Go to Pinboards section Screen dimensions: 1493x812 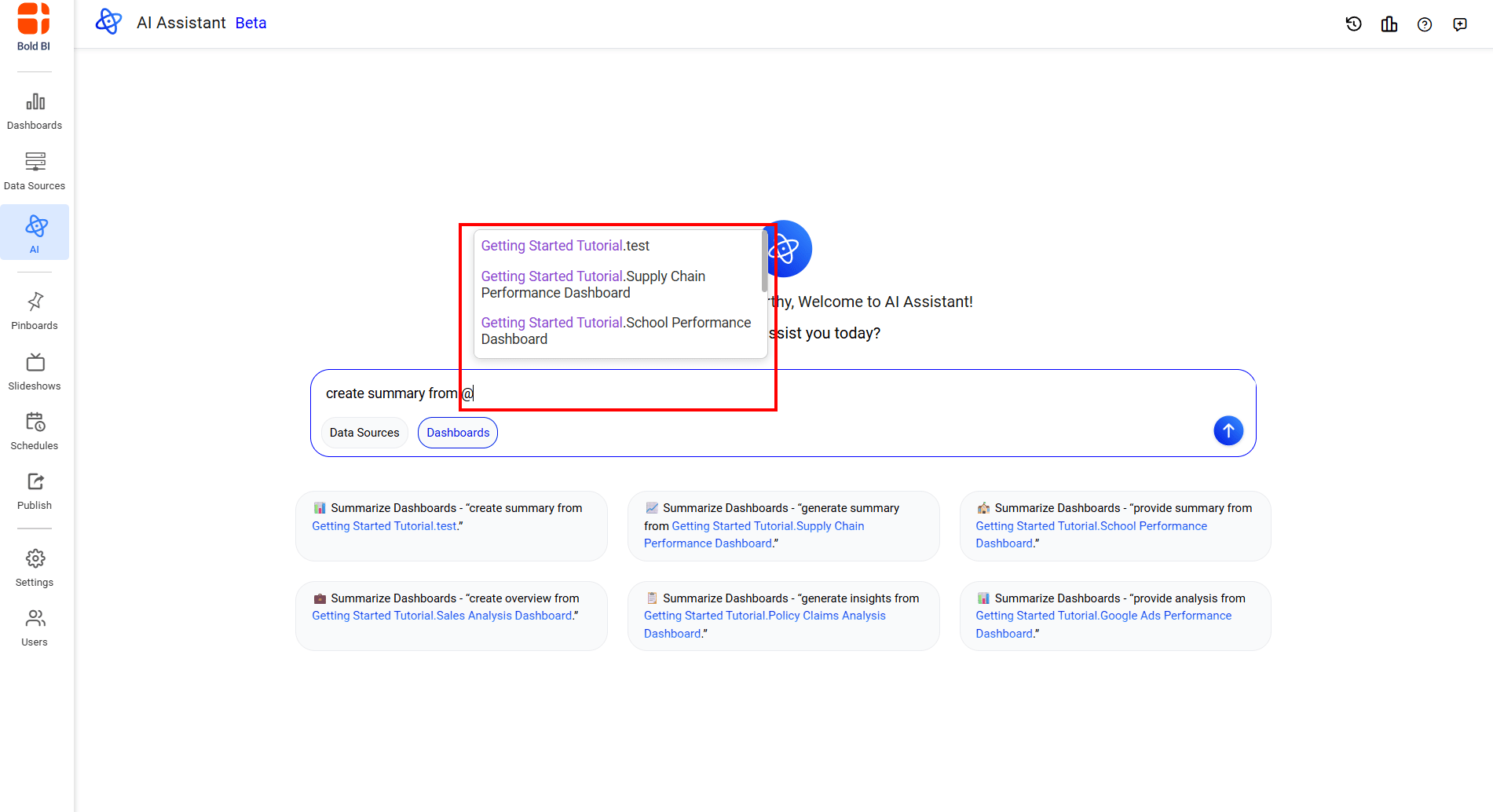(35, 311)
